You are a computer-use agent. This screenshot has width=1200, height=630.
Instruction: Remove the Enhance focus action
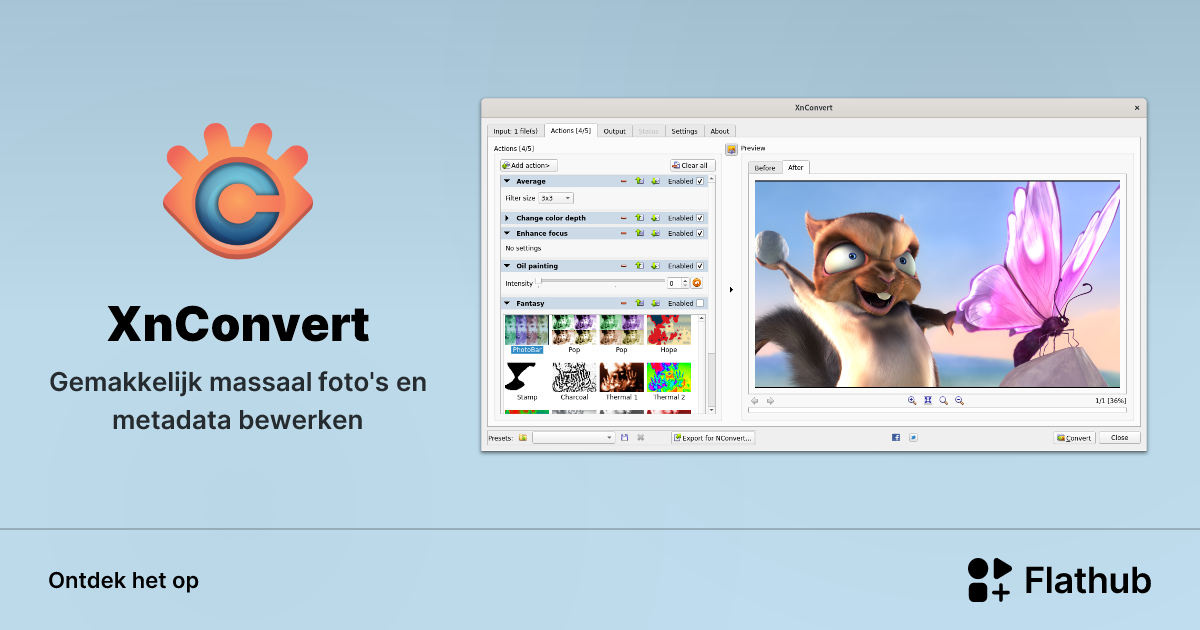click(x=623, y=233)
